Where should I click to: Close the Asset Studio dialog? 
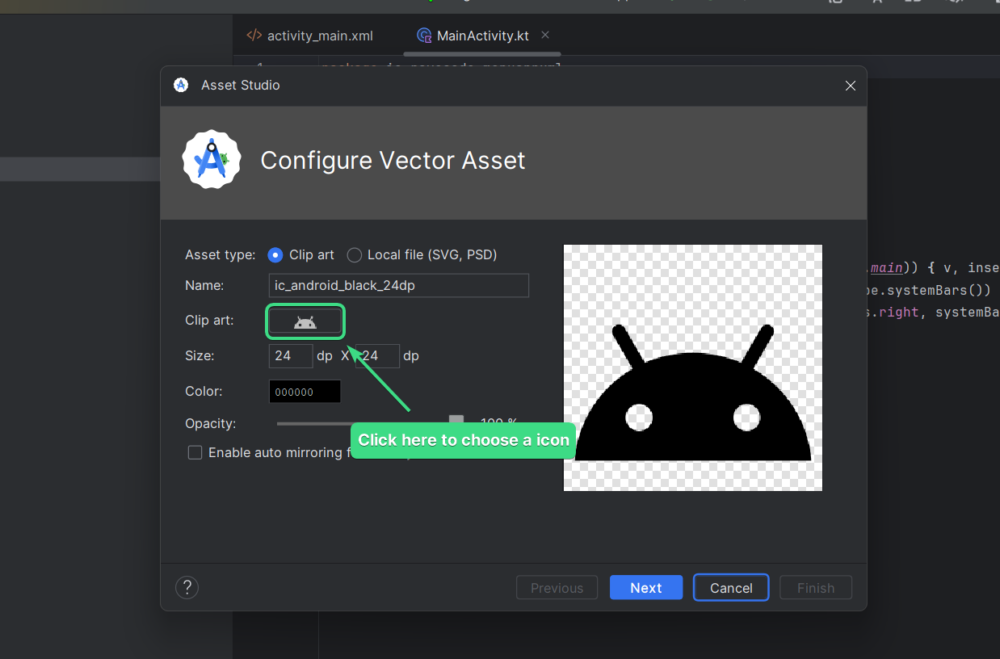[x=850, y=85]
